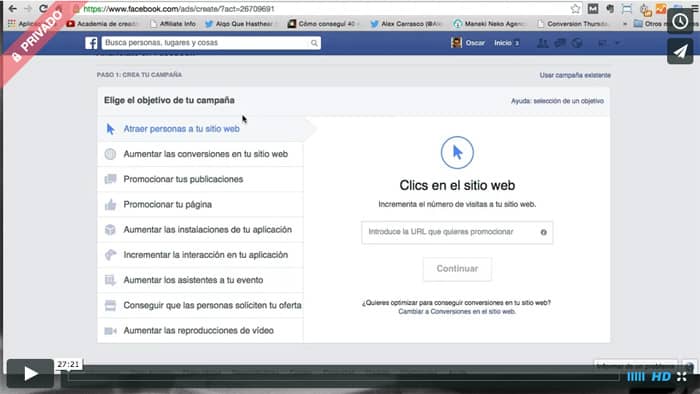The height and width of the screenshot is (394, 700).
Task: Click the Oscar profile name link
Action: click(x=475, y=43)
